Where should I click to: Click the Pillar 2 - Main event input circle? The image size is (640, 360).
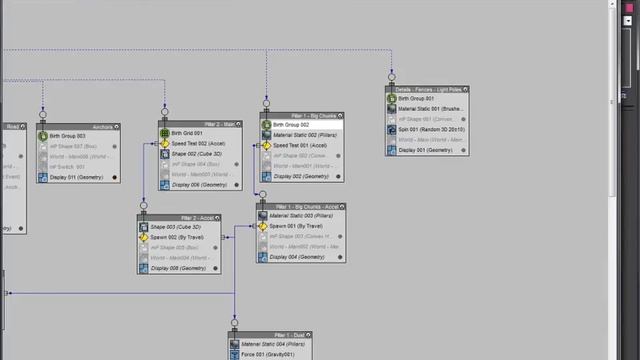(164, 111)
